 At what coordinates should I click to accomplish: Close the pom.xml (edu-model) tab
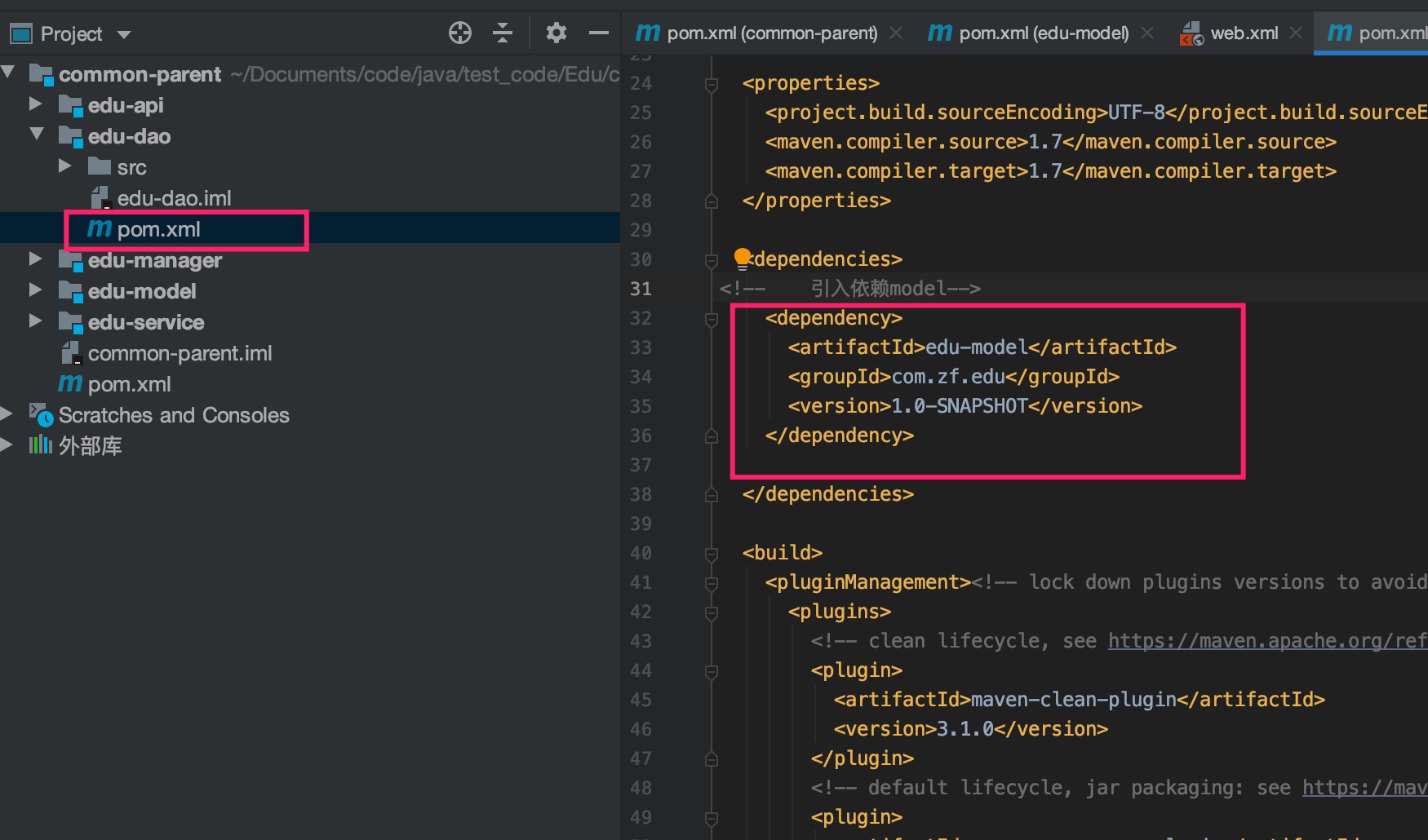(x=1147, y=33)
